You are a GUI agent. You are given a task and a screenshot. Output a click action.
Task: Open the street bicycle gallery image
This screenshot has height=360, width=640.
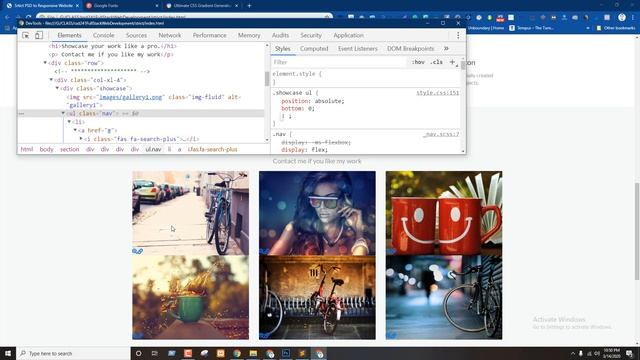[190, 213]
